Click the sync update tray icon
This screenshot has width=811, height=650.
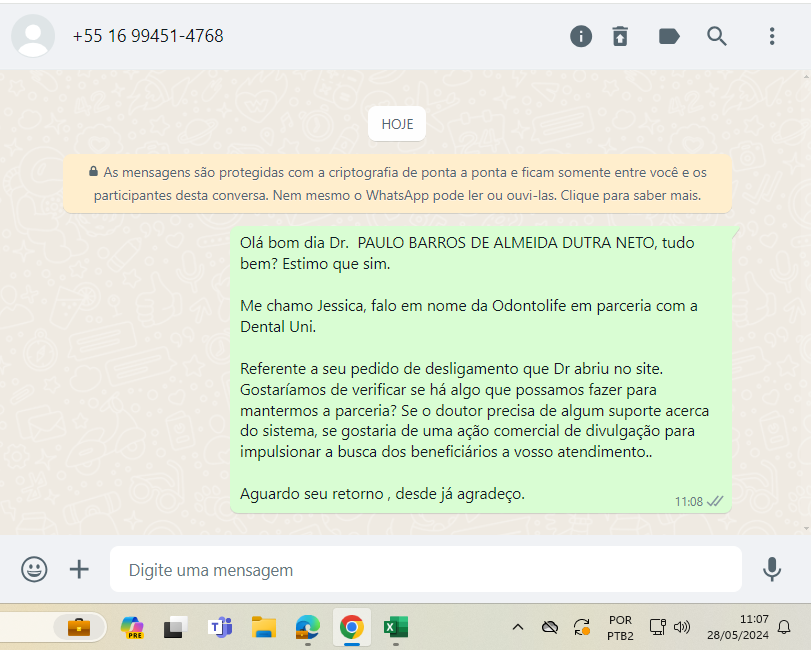pyautogui.click(x=582, y=627)
